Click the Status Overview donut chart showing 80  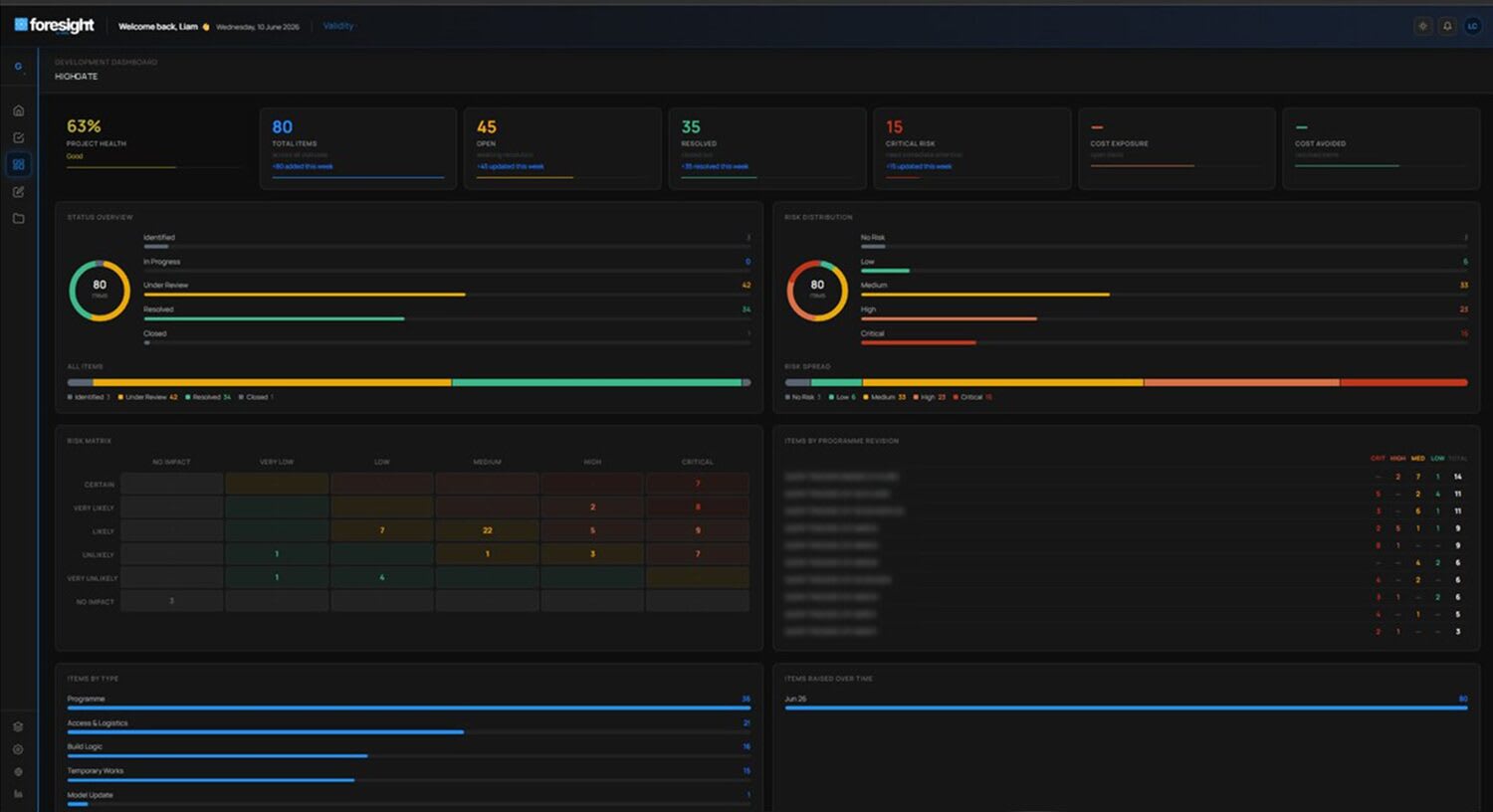point(100,291)
